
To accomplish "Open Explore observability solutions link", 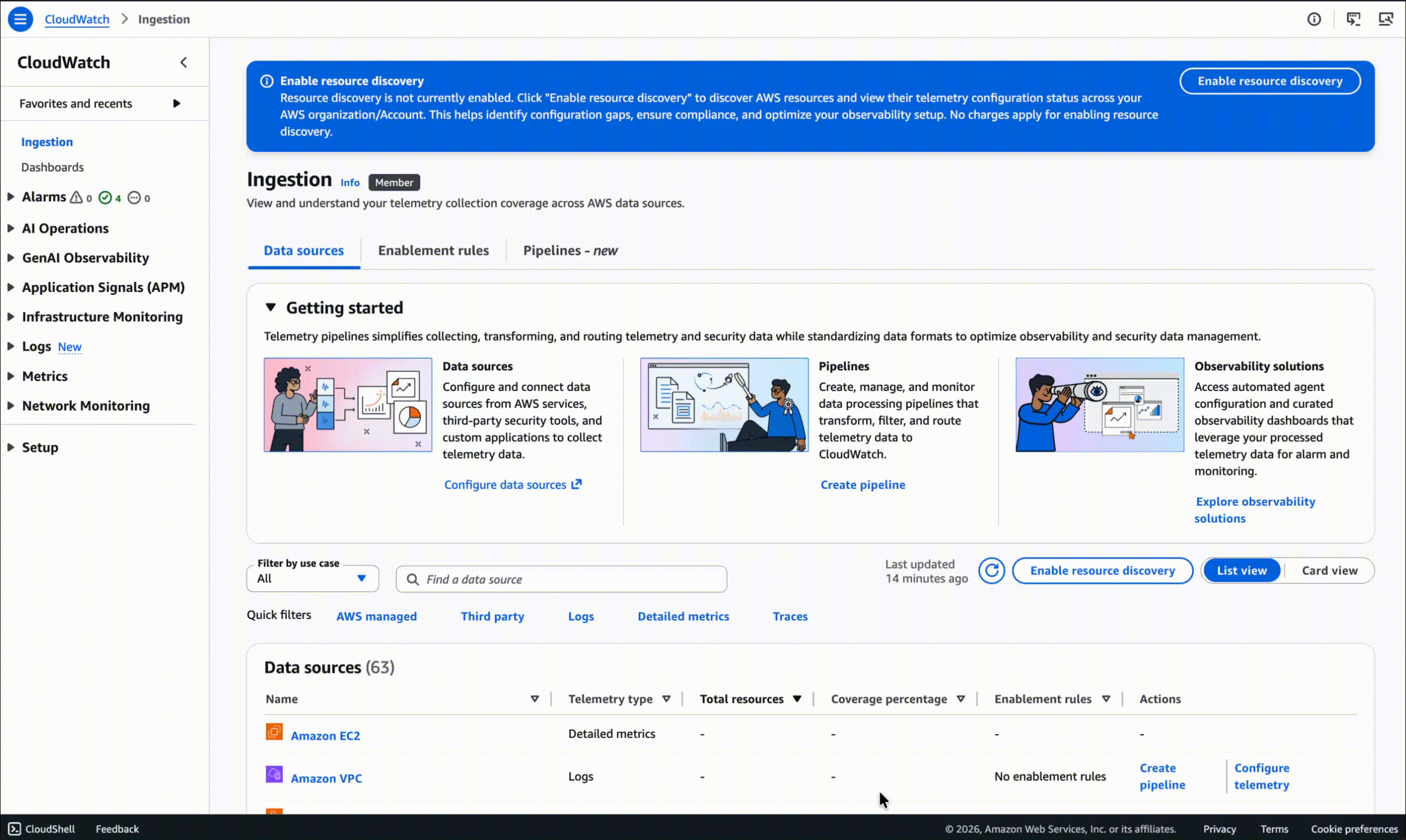I will click(1254, 510).
